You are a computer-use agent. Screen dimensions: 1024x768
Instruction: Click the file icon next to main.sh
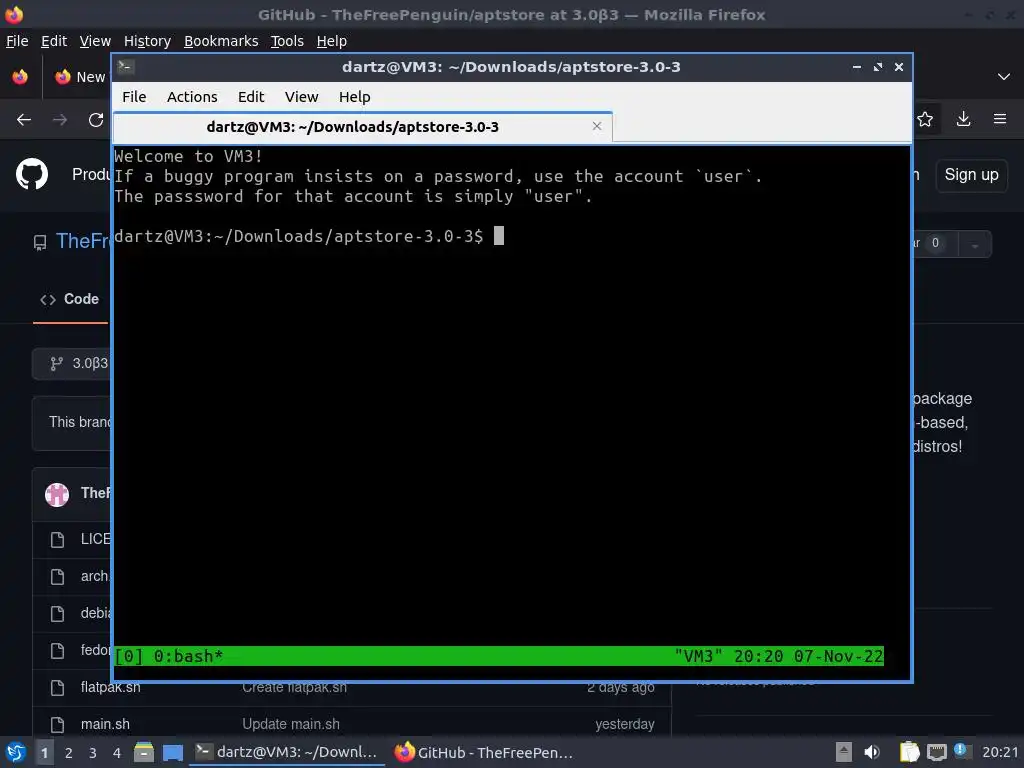pos(57,725)
